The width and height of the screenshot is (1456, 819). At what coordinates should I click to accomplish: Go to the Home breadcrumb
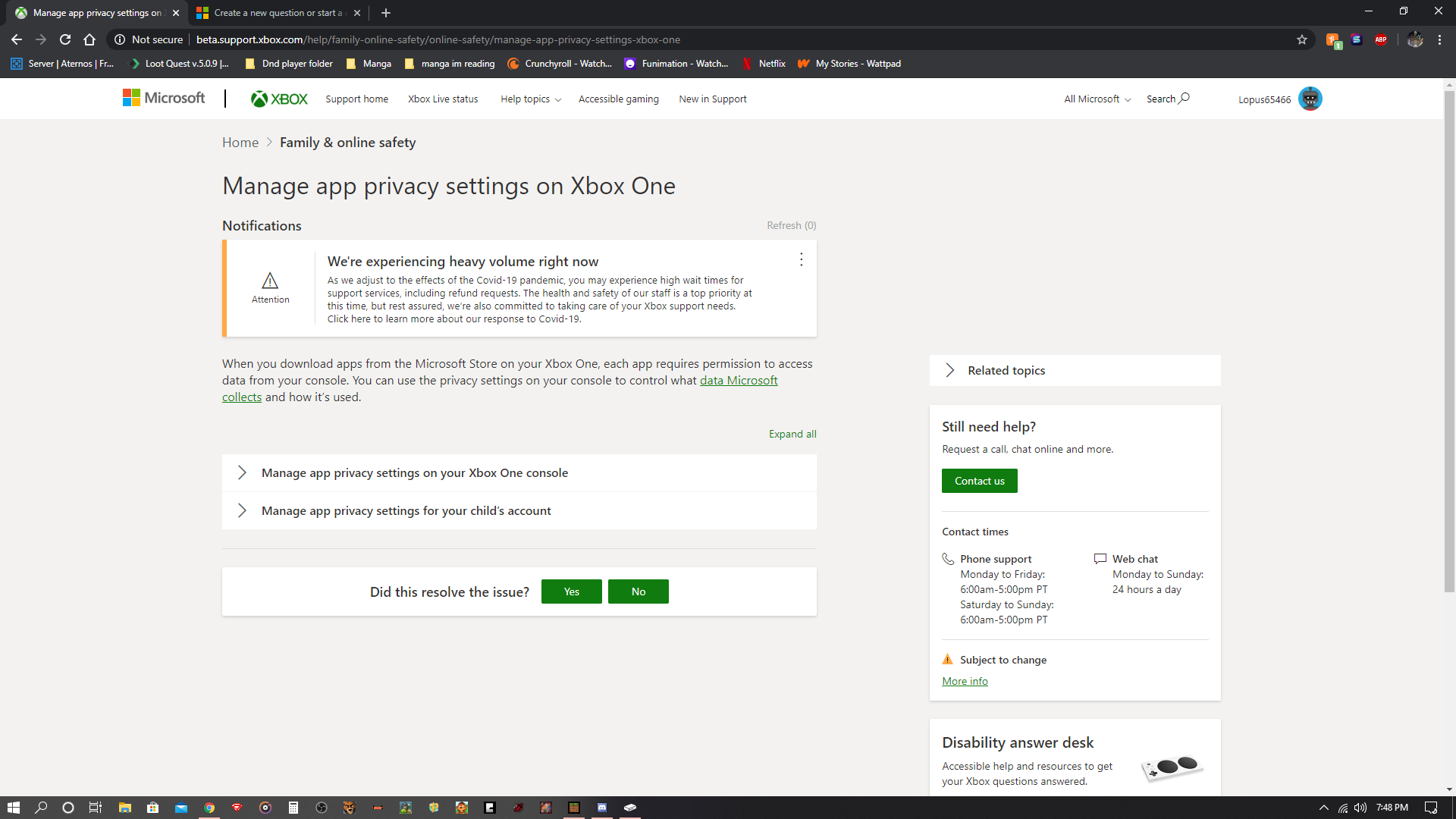pos(240,143)
